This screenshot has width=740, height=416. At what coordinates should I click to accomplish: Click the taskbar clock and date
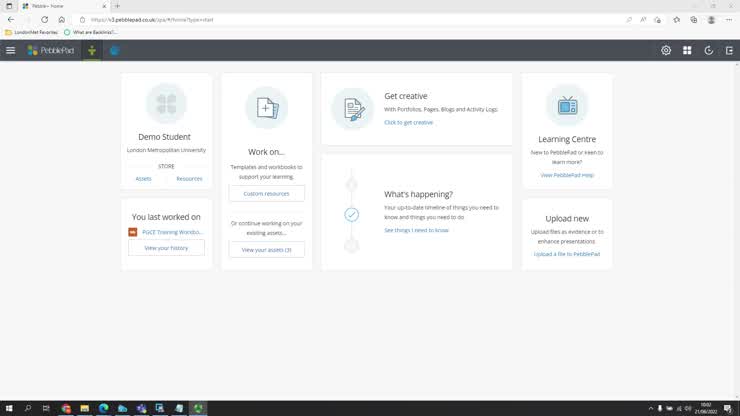tap(706, 408)
